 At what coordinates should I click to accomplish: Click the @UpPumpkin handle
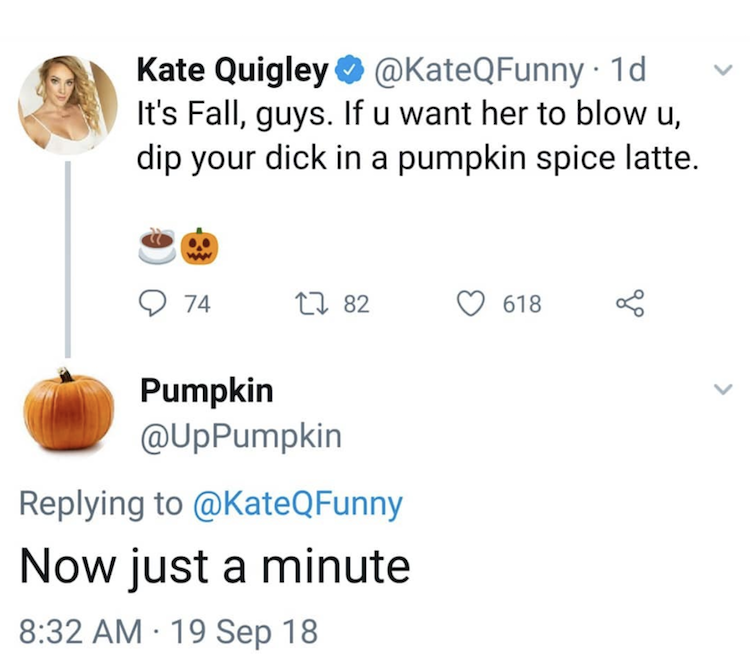(240, 436)
